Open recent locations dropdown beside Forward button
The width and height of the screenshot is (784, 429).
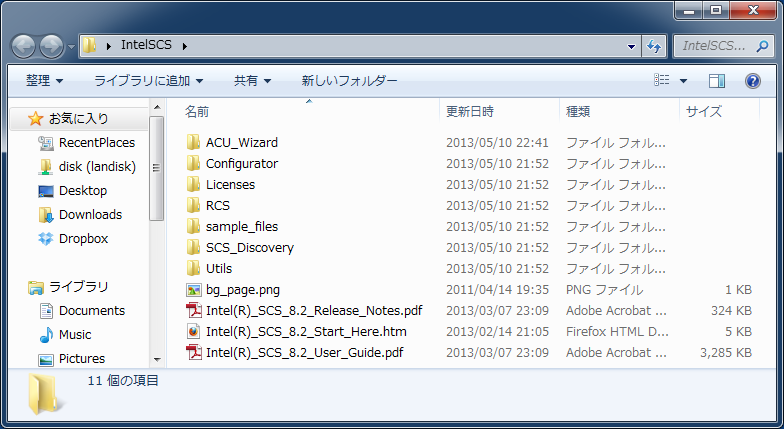click(71, 47)
